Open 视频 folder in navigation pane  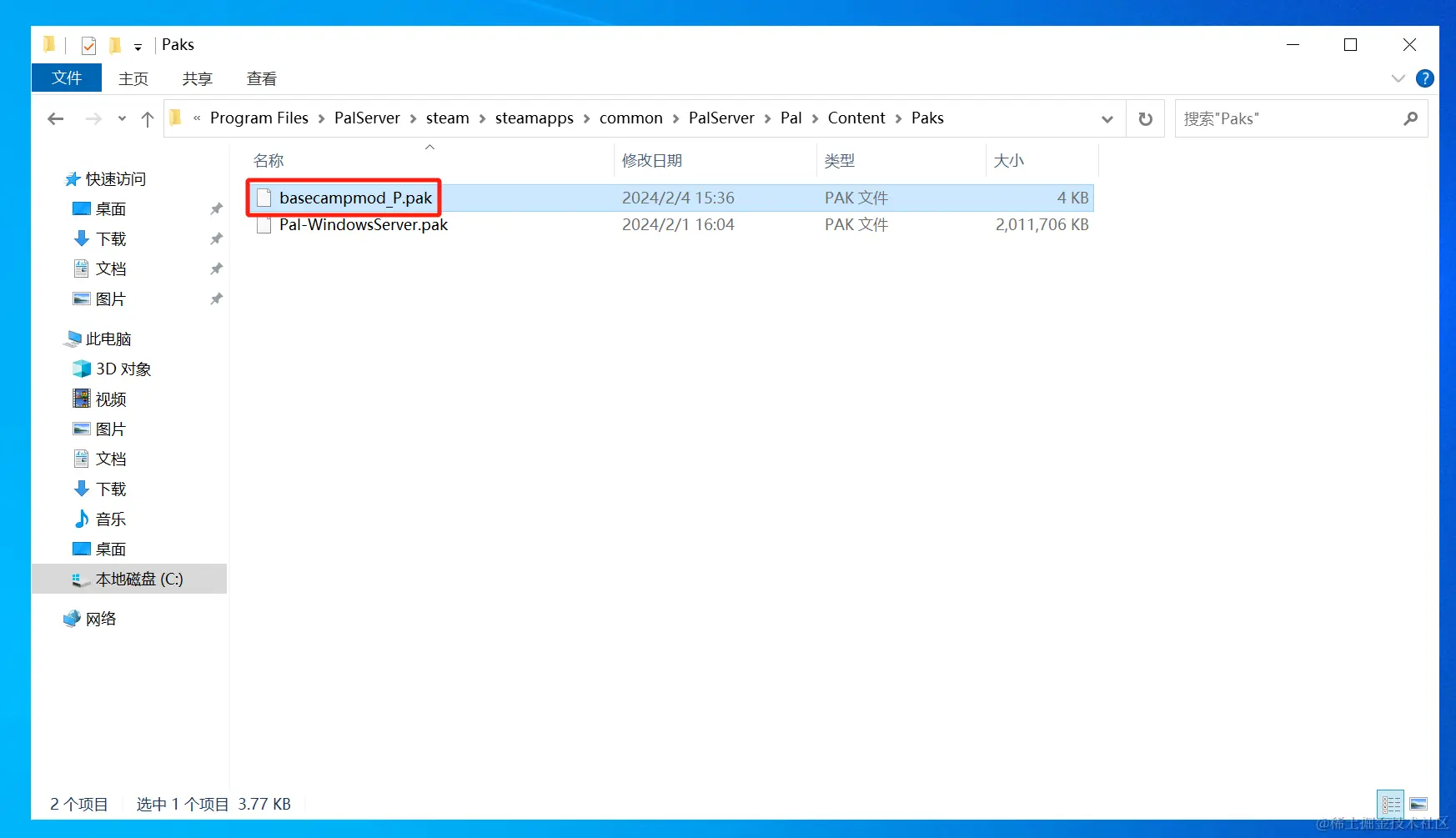click(111, 399)
